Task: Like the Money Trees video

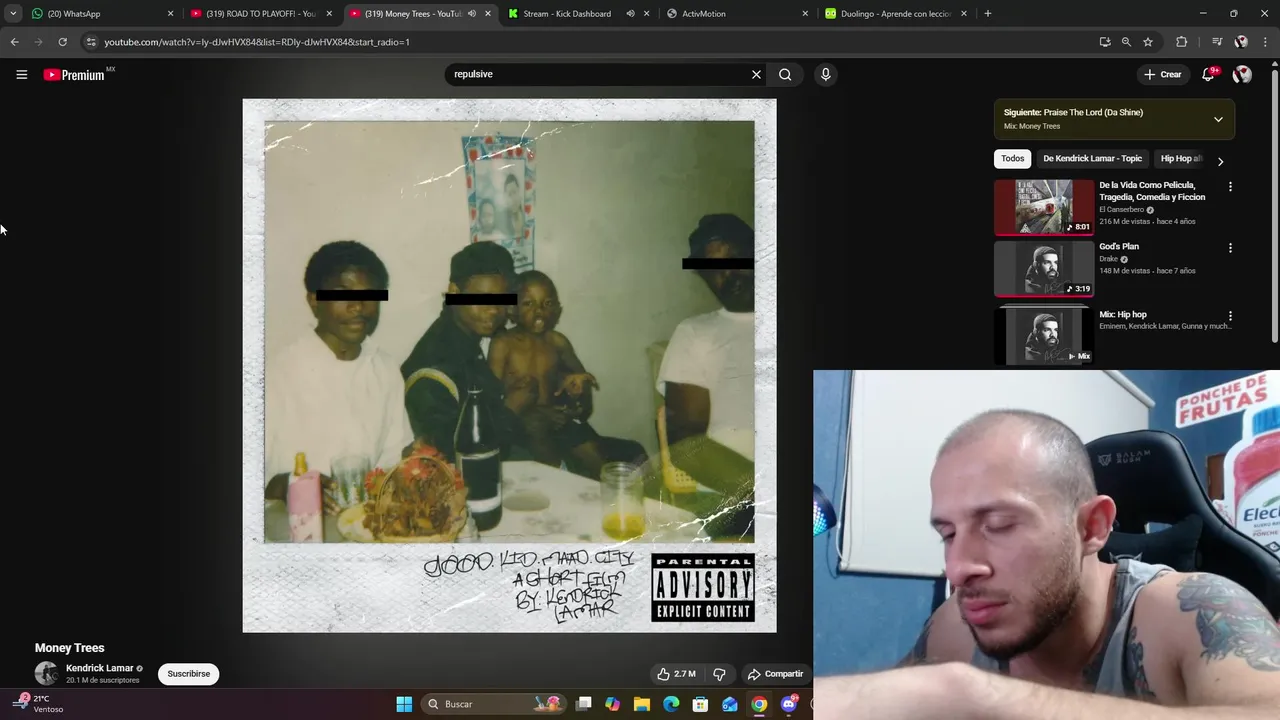Action: (x=675, y=674)
